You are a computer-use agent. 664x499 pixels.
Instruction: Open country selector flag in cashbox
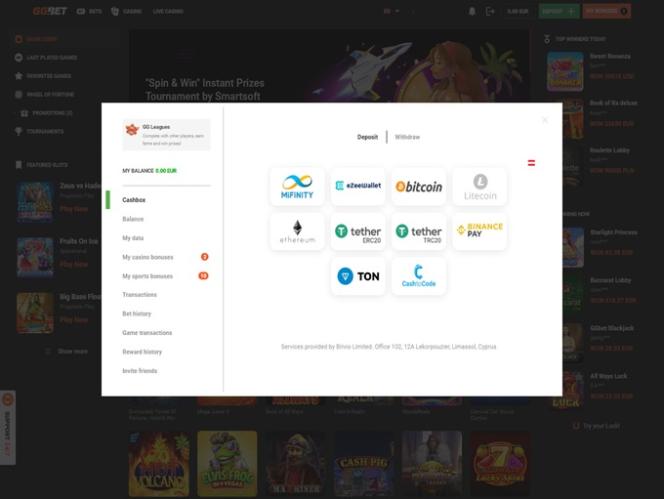click(x=531, y=162)
